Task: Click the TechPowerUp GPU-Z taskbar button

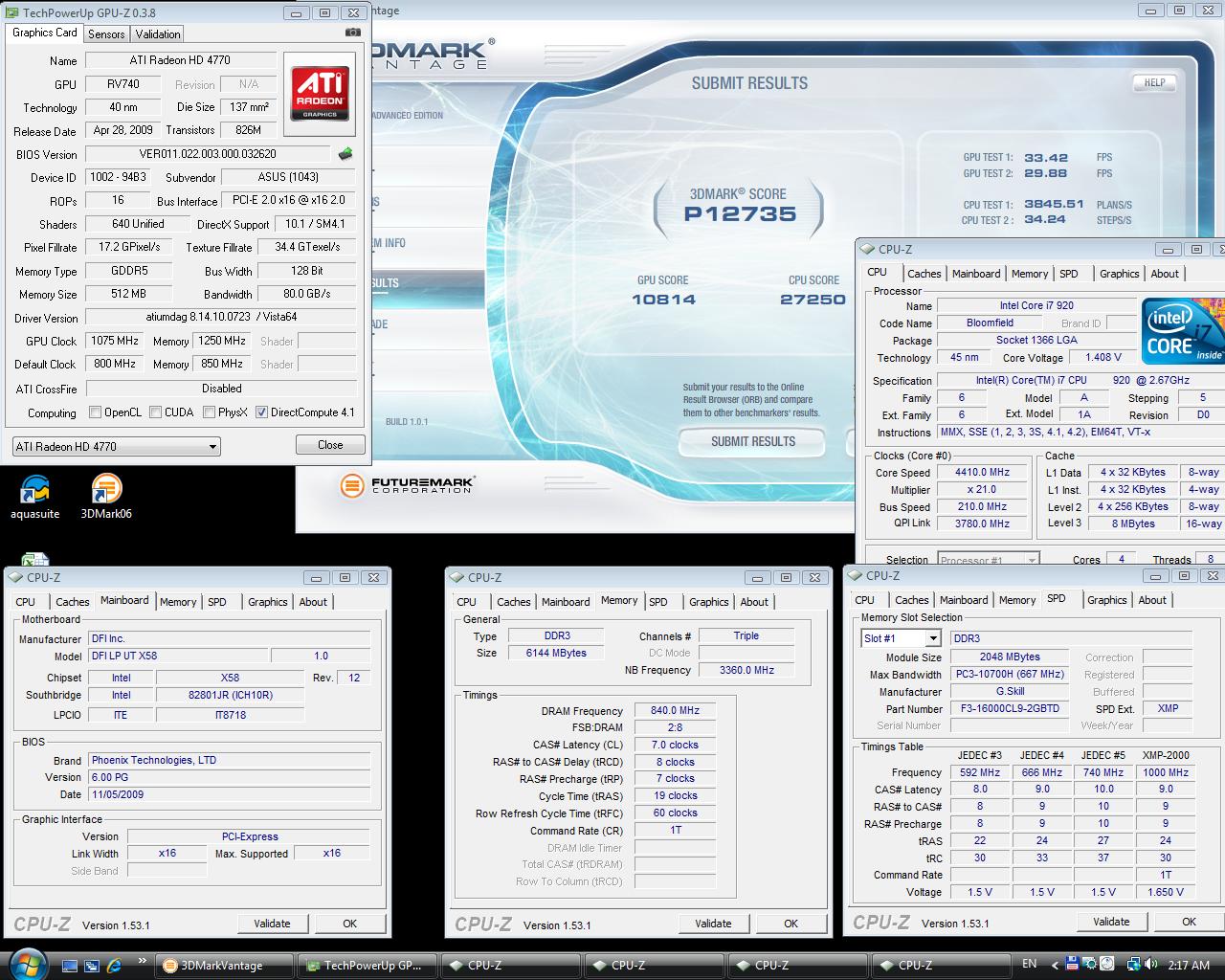Action: [367, 965]
